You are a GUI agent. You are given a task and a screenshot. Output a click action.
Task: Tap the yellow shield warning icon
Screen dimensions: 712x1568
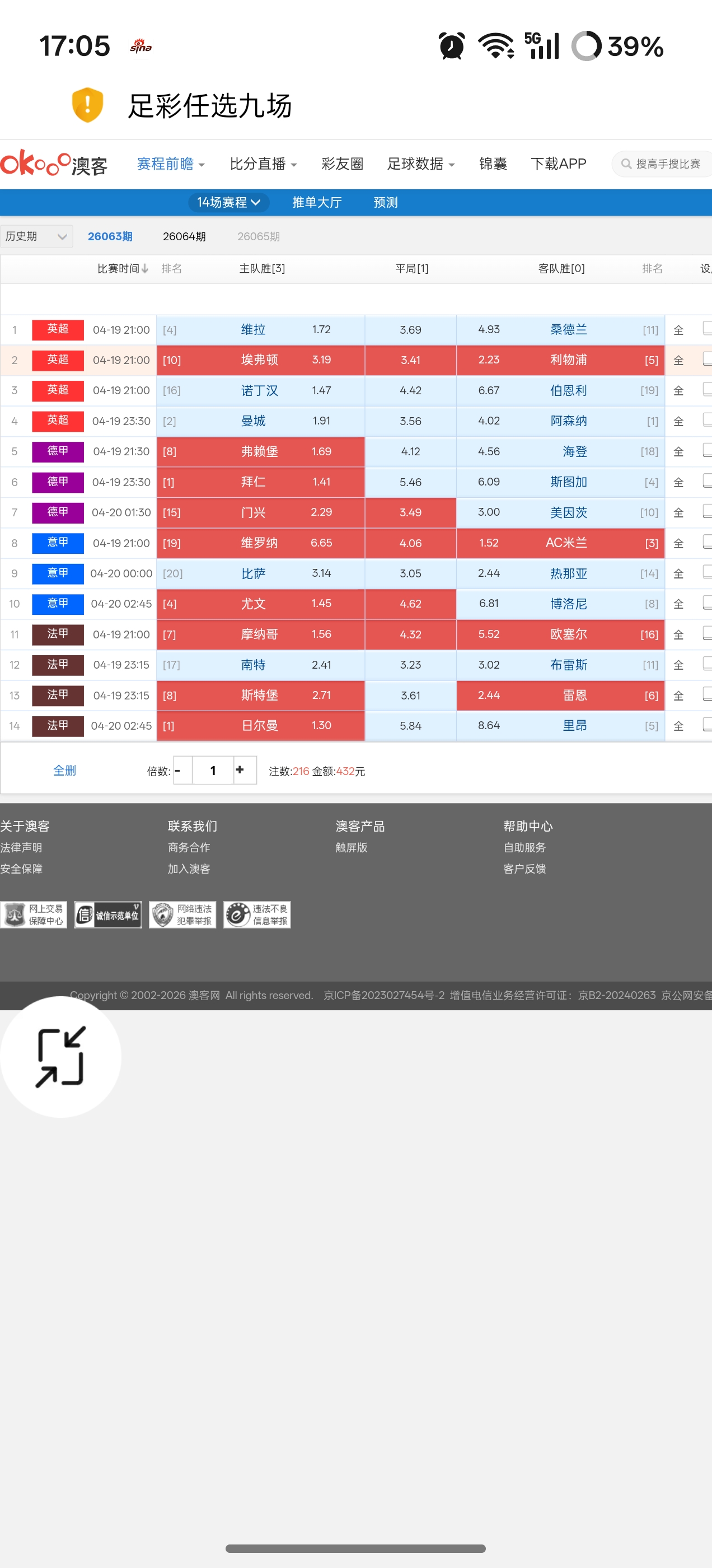88,105
